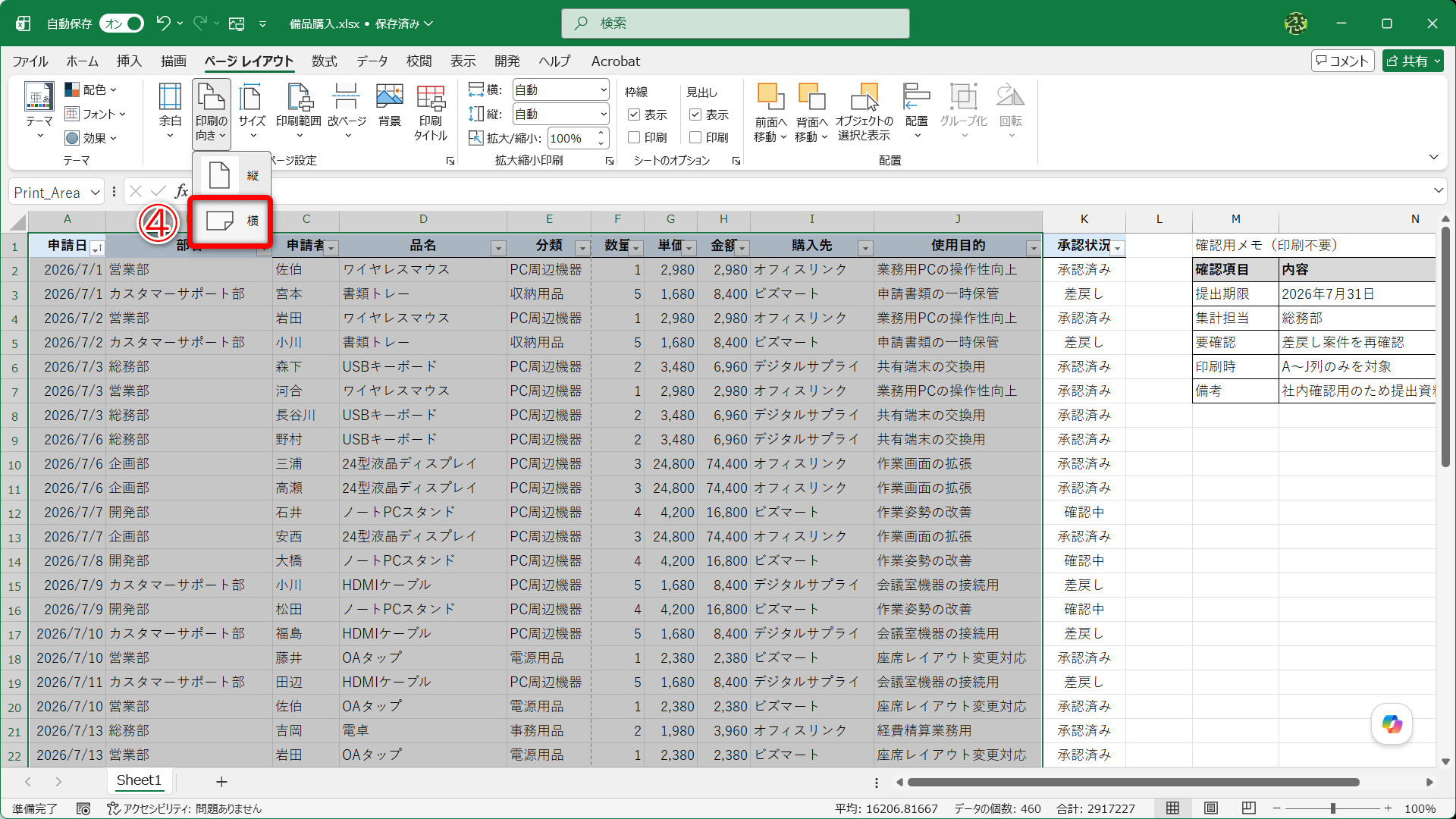Image resolution: width=1456 pixels, height=819 pixels.
Task: Switch to normal view in status bar
Action: coord(1172,808)
